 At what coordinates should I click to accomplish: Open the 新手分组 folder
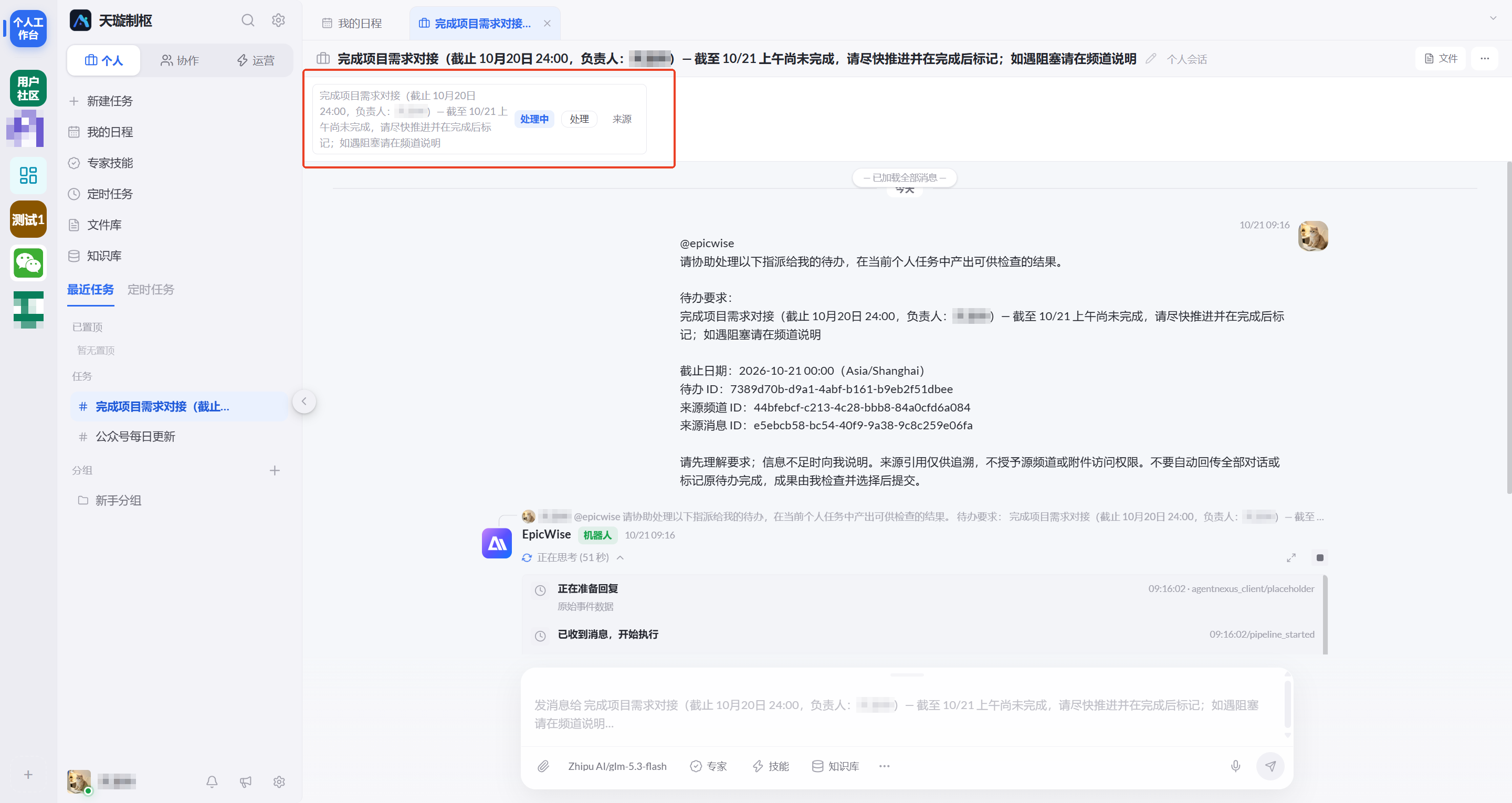click(x=179, y=501)
